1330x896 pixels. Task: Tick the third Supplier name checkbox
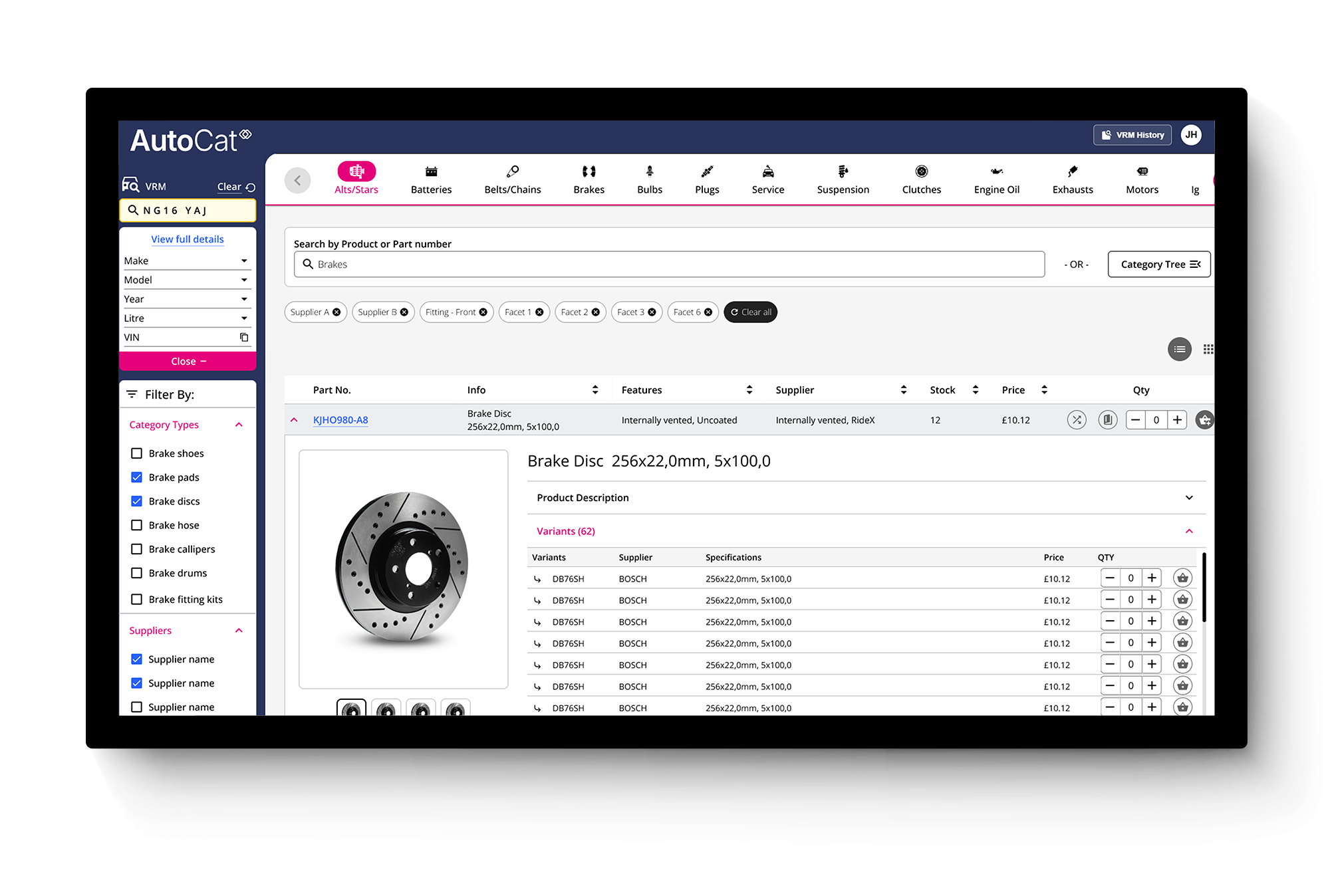pyautogui.click(x=137, y=707)
